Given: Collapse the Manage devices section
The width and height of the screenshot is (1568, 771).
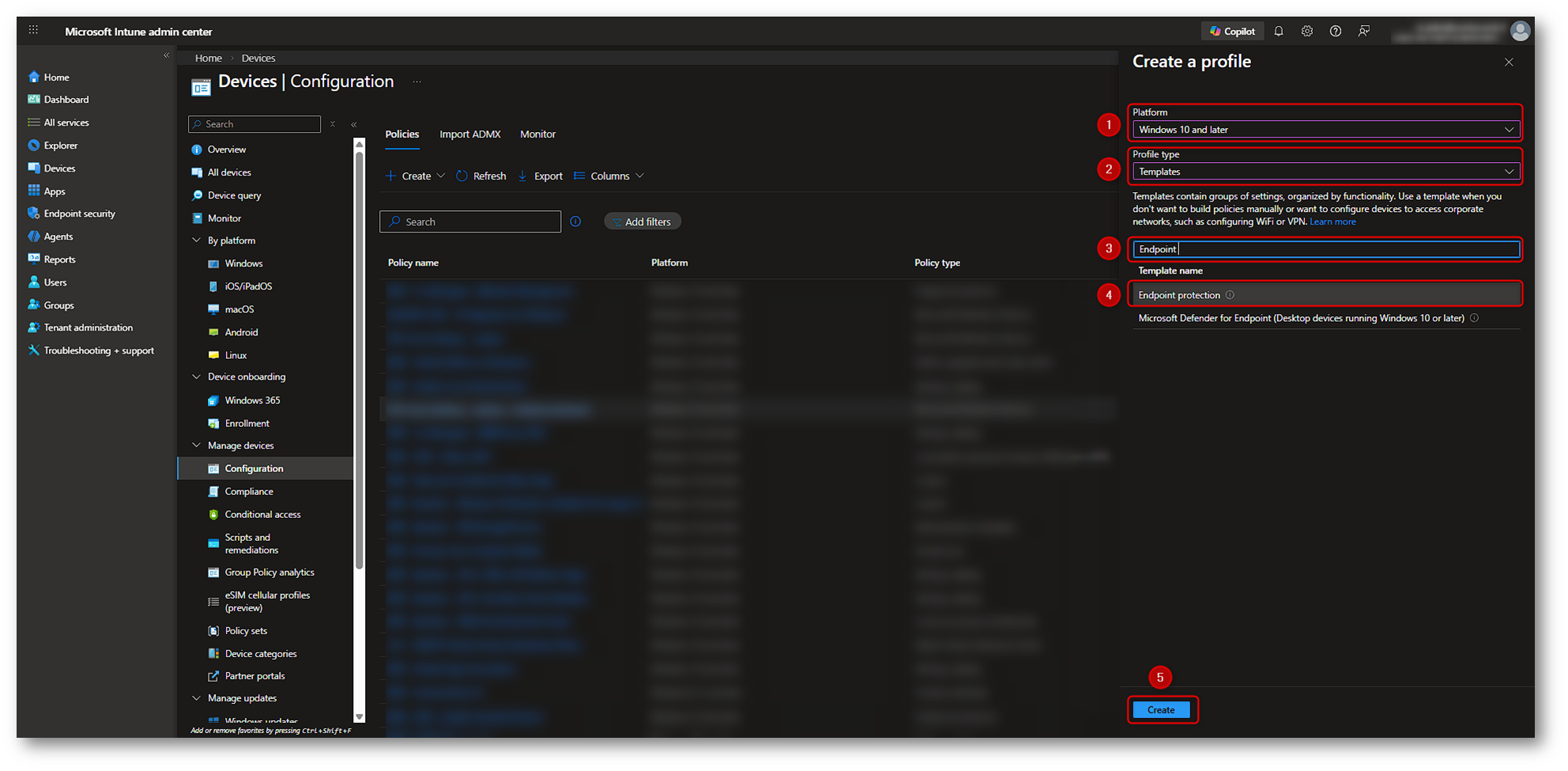Looking at the screenshot, I should point(197,445).
